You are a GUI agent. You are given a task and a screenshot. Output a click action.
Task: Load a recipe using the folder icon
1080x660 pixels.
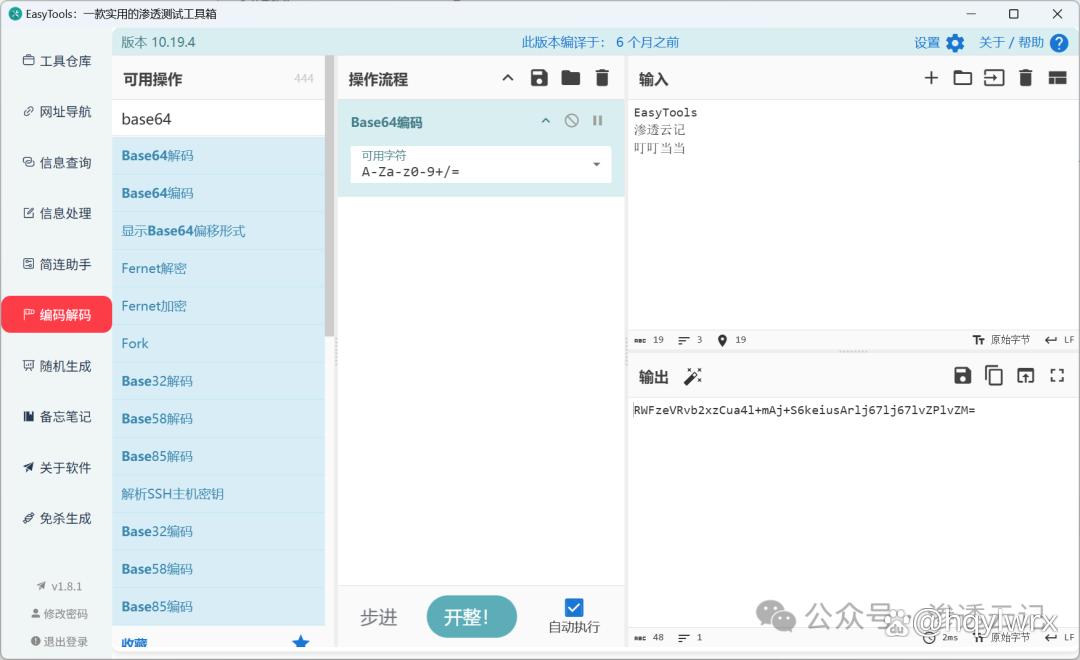coord(570,78)
